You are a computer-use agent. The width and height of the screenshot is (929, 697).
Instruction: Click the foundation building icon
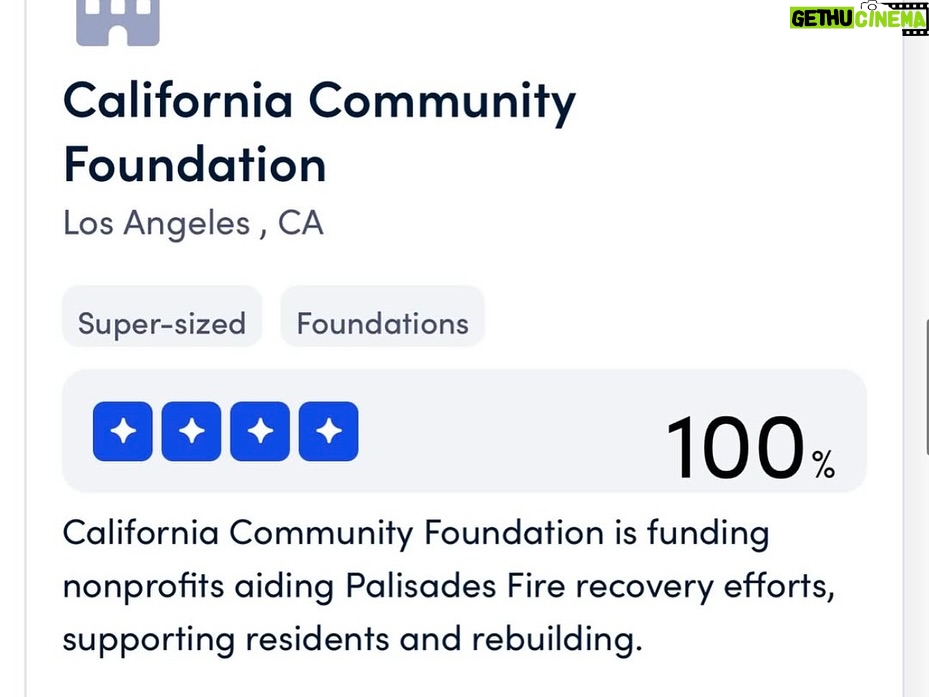click(x=118, y=22)
